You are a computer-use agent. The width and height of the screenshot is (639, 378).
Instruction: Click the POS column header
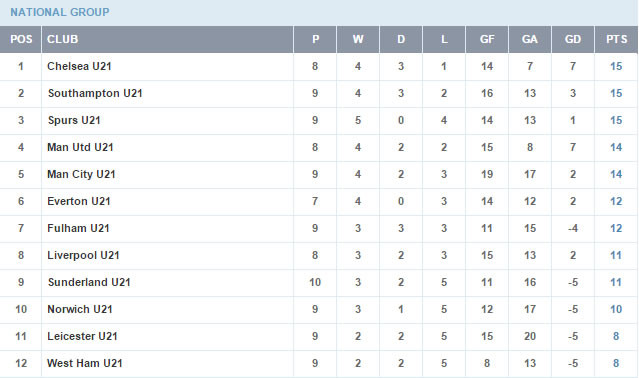20,40
